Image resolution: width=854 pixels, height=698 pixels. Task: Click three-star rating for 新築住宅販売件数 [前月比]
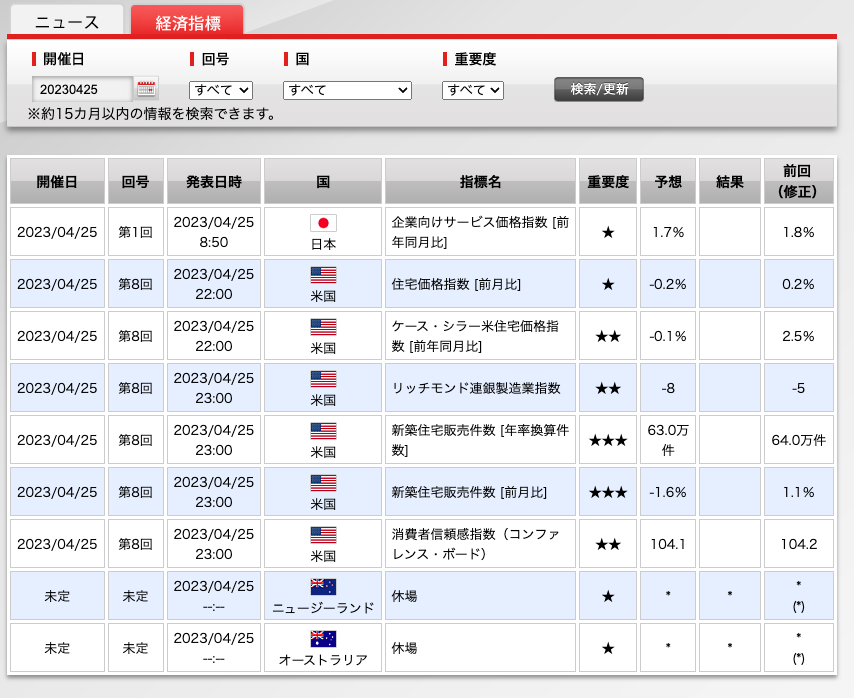[608, 493]
